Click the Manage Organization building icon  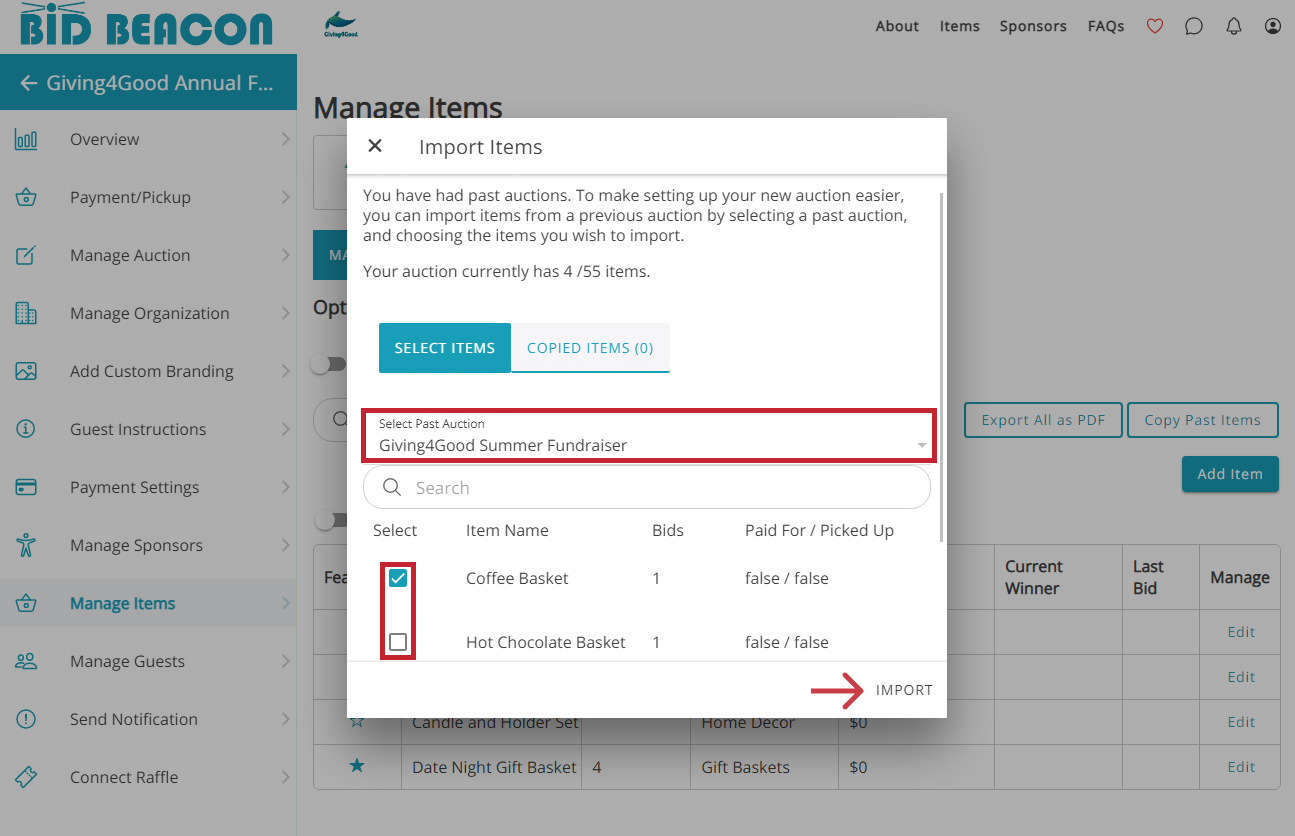click(26, 313)
